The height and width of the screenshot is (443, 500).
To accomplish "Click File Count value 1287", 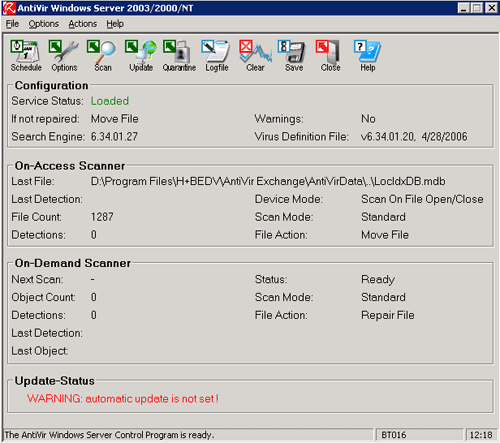I will coord(102,217).
